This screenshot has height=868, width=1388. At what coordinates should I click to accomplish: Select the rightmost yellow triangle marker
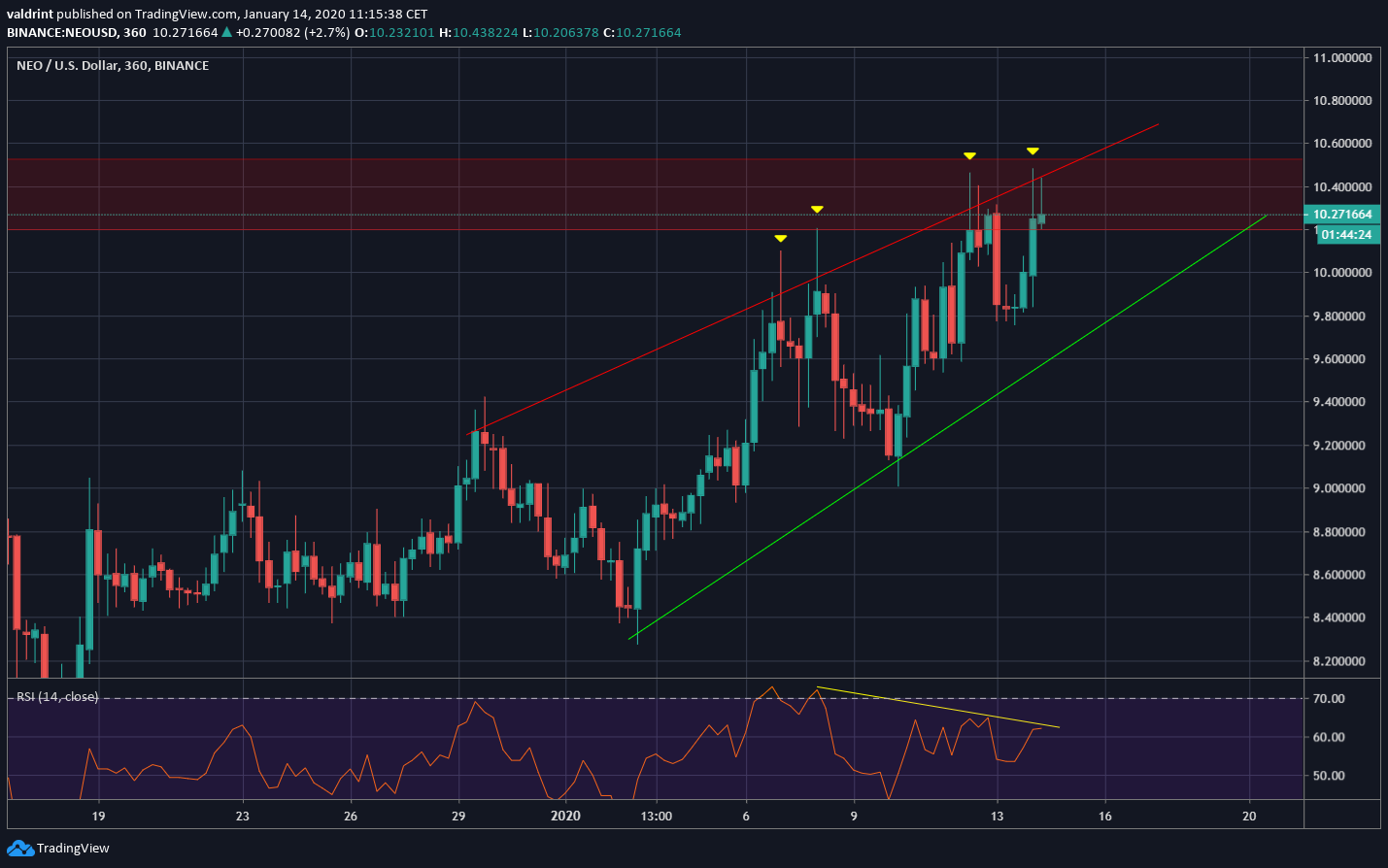coord(1033,150)
